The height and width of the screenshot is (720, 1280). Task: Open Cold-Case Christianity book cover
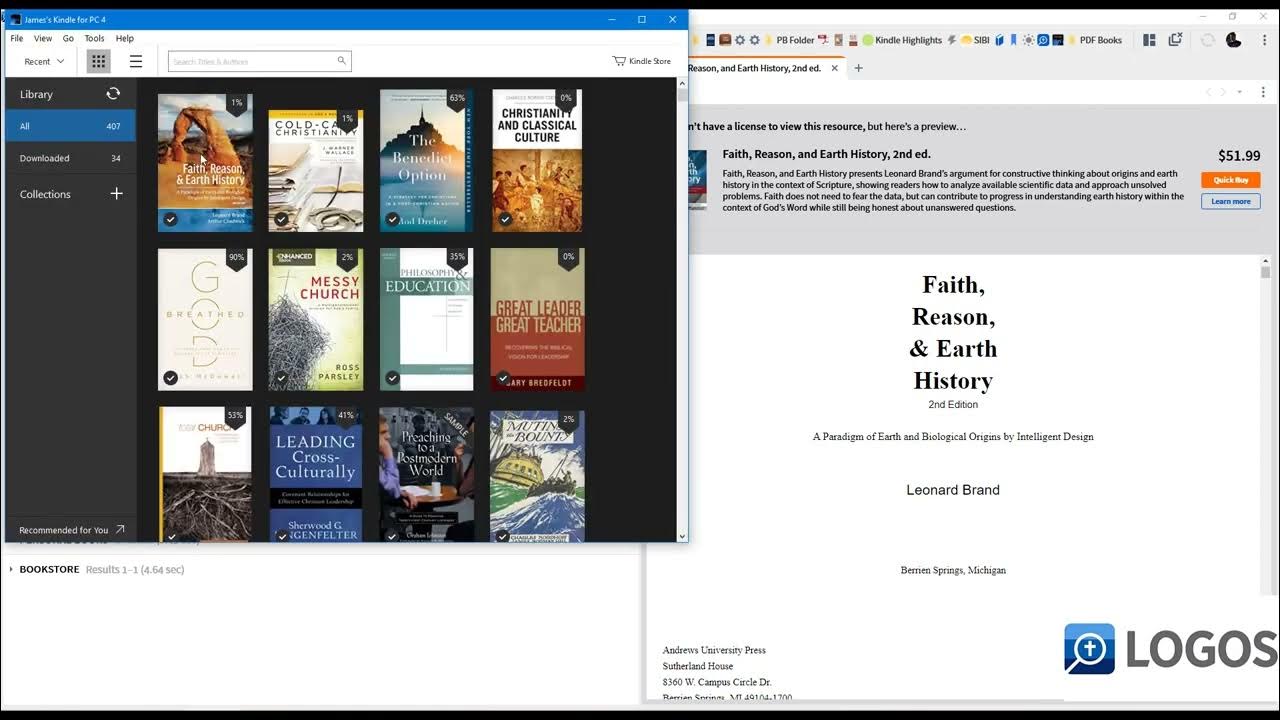(x=316, y=170)
